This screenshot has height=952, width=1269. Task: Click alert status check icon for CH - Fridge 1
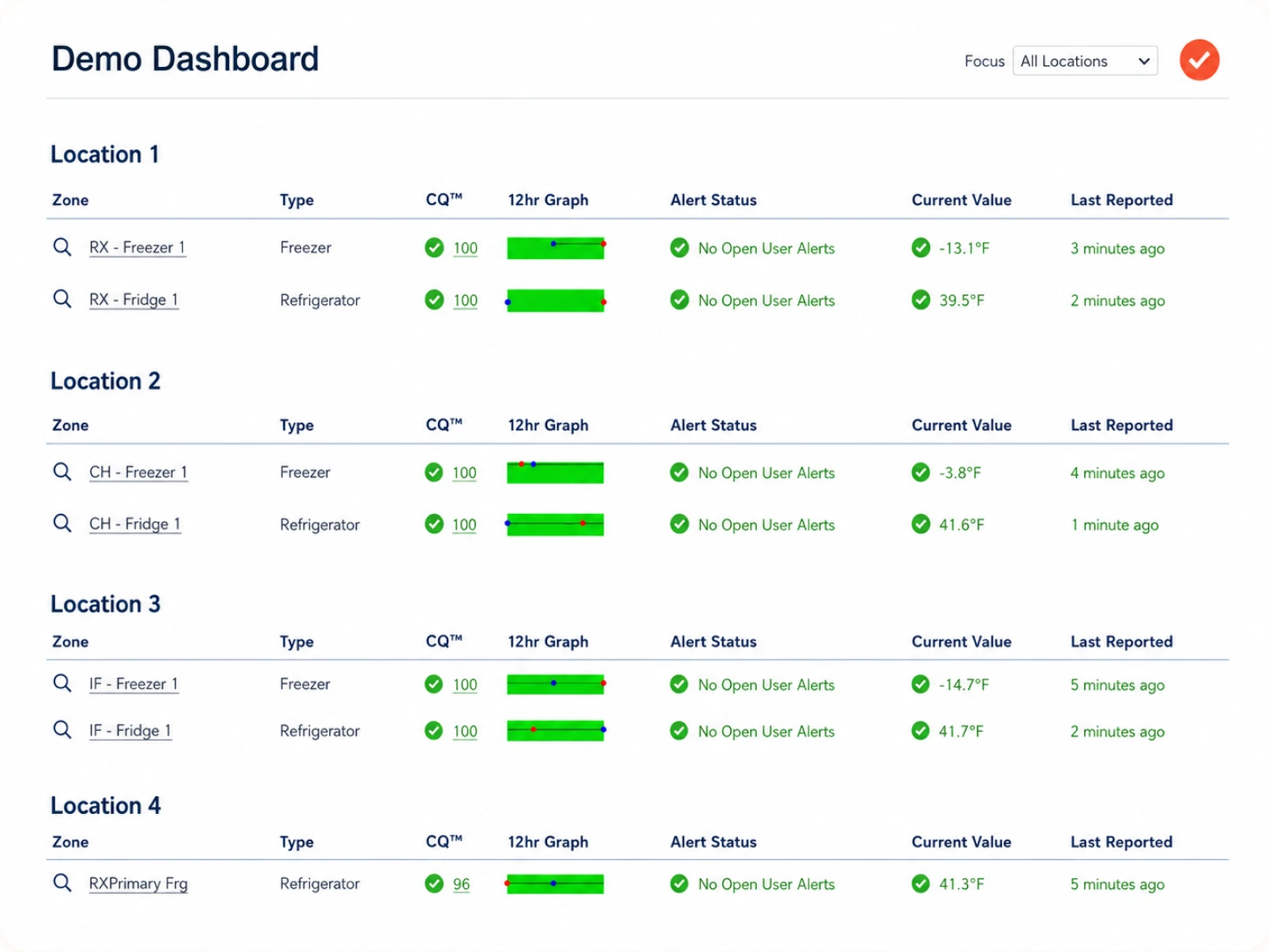coord(679,524)
